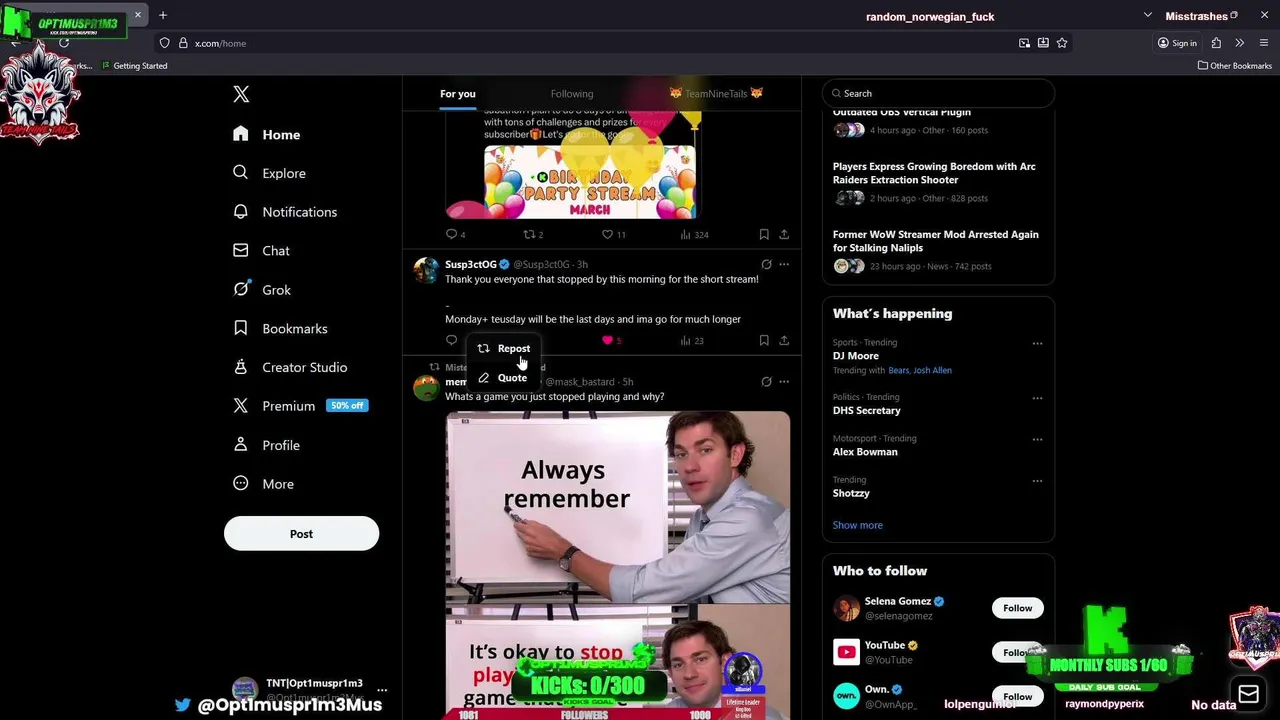Viewport: 1280px width, 720px height.
Task: Click reply icon on Susp3ctOG's post
Action: 451,341
